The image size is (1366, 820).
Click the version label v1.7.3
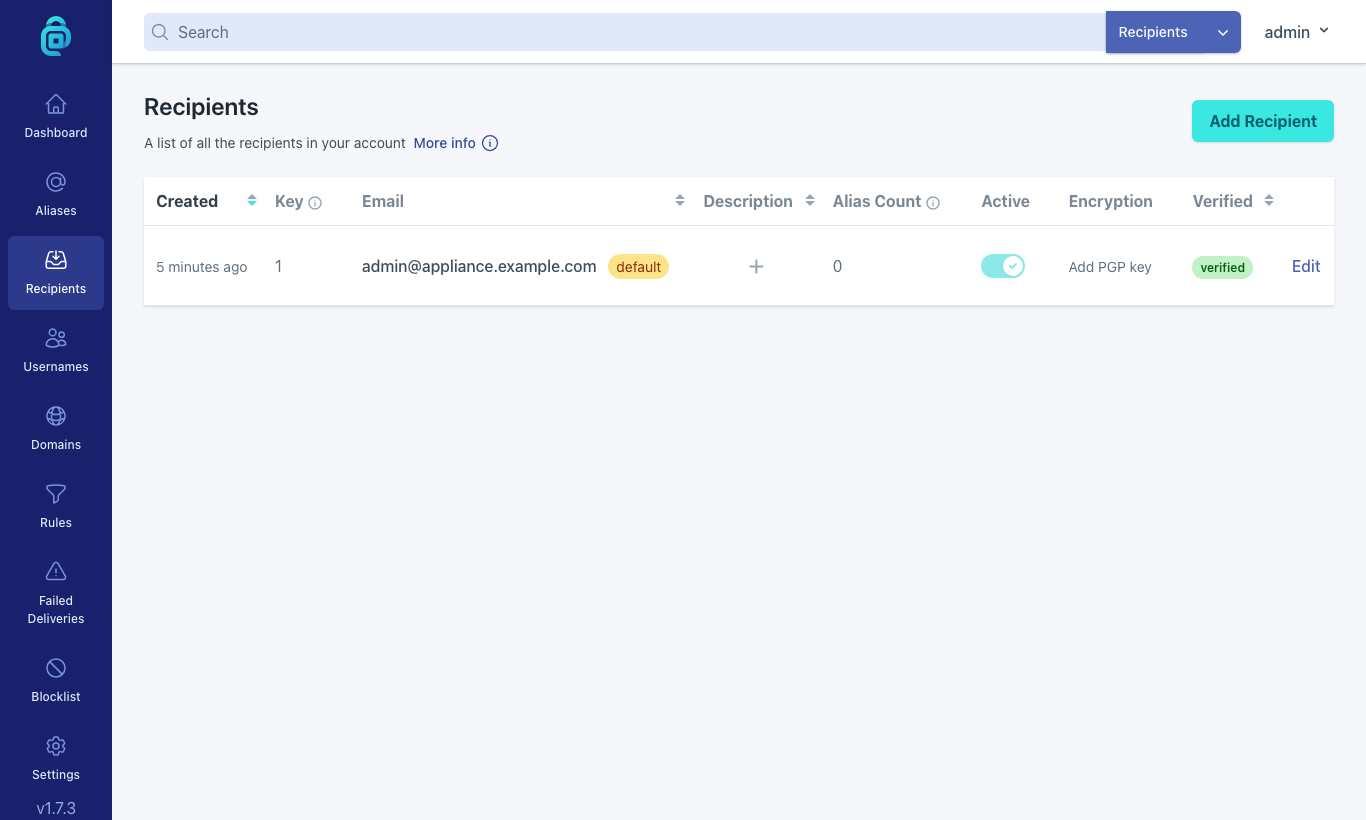56,808
